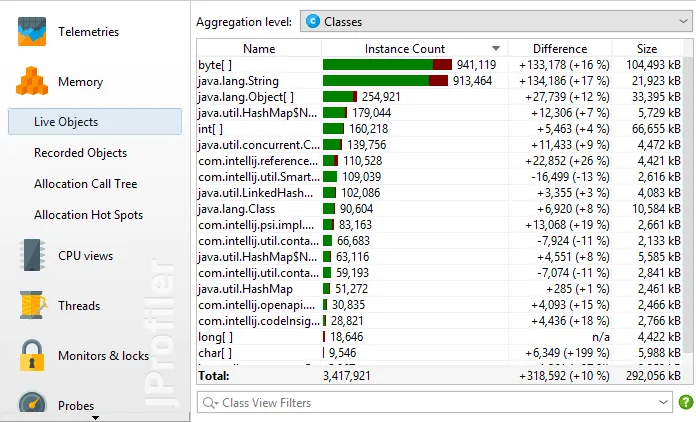
Task: Click the n/a difference cell
Action: [601, 337]
